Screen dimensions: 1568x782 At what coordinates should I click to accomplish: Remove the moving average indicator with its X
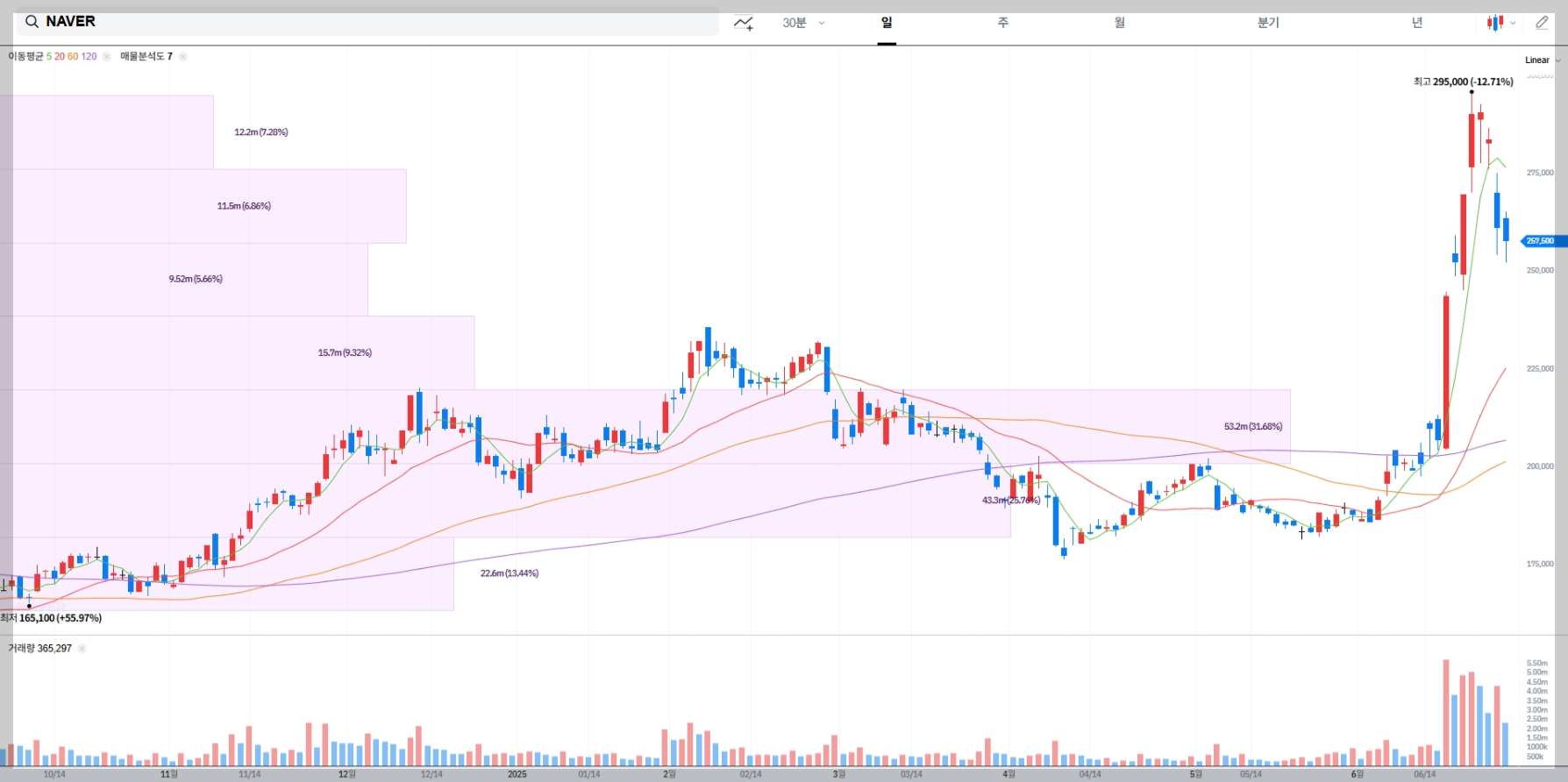coord(106,56)
